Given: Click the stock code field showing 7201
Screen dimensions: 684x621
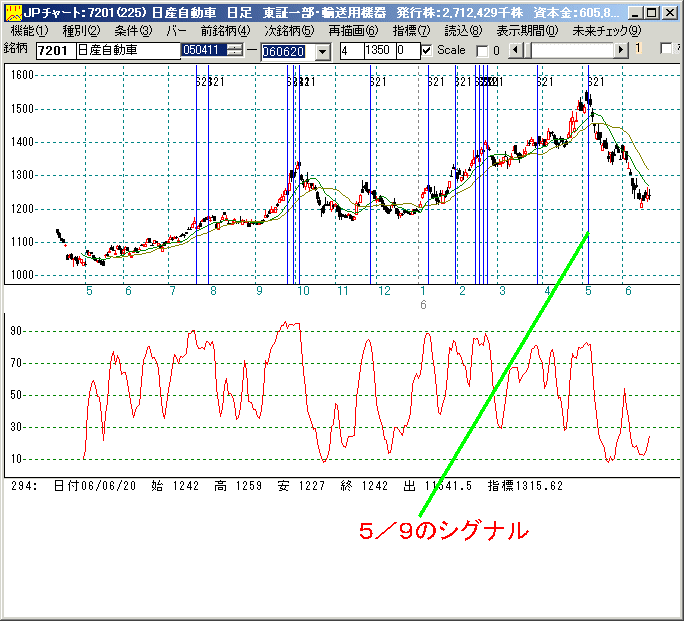Looking at the screenshot, I should tap(56, 51).
